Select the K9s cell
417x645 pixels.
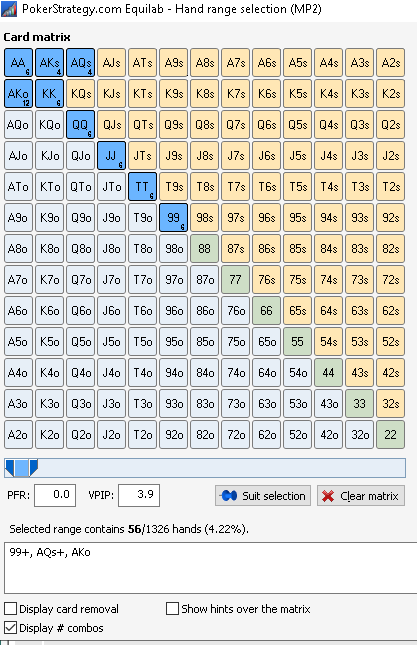click(x=174, y=93)
